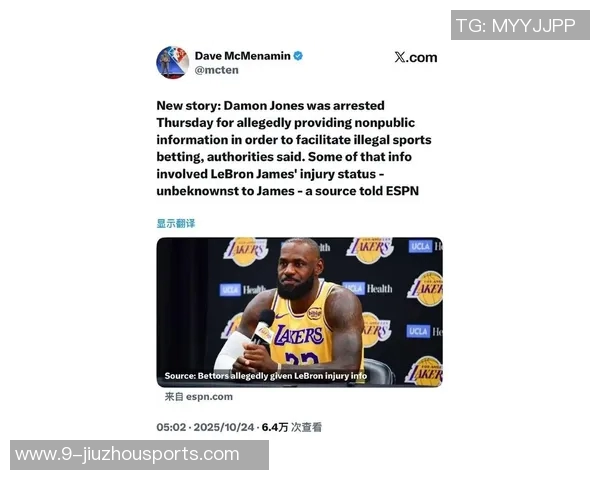Screen dimensions: 600x480
Task: Click the UCLA logo in photo's top-right corner
Action: 420,247
